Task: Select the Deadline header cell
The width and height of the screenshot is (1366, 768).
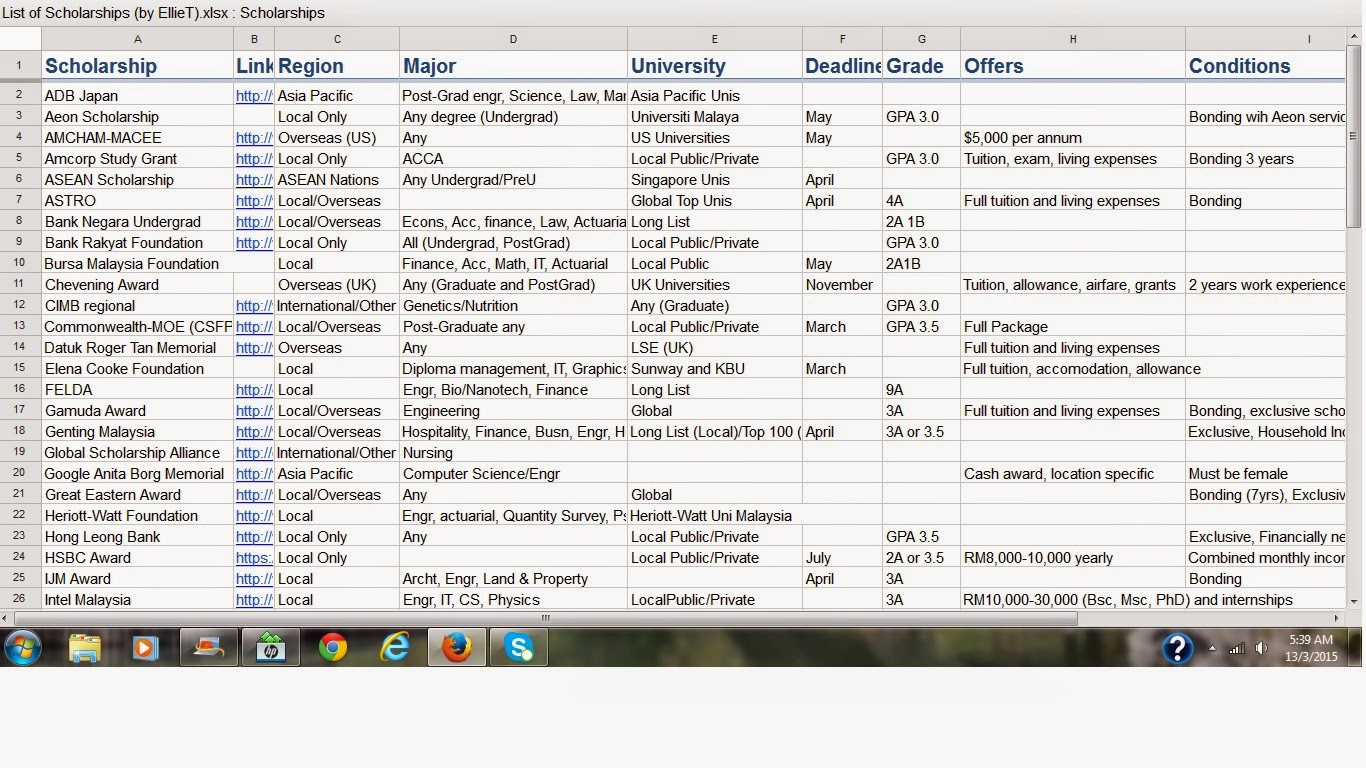Action: pyautogui.click(x=842, y=66)
